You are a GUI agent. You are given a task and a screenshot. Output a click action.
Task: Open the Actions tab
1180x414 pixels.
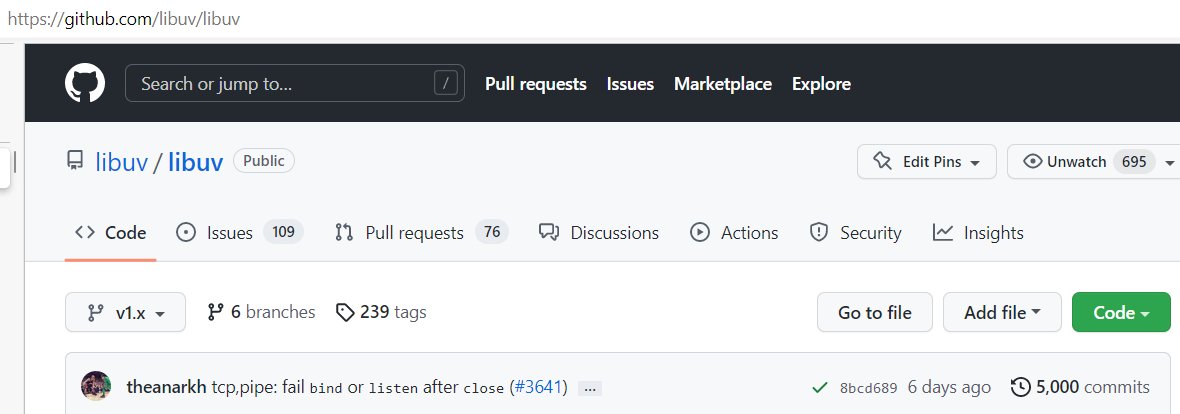(734, 233)
